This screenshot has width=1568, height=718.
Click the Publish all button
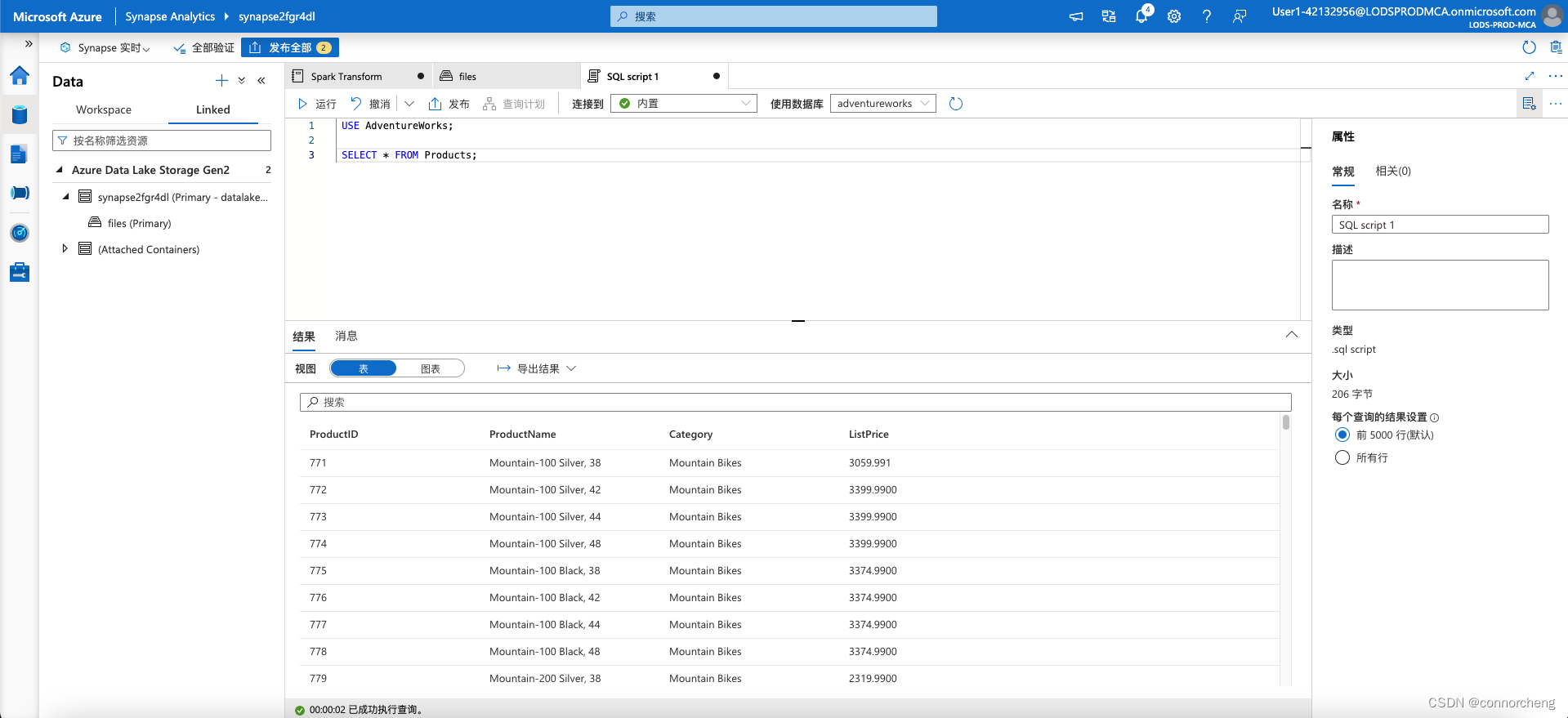(x=290, y=47)
